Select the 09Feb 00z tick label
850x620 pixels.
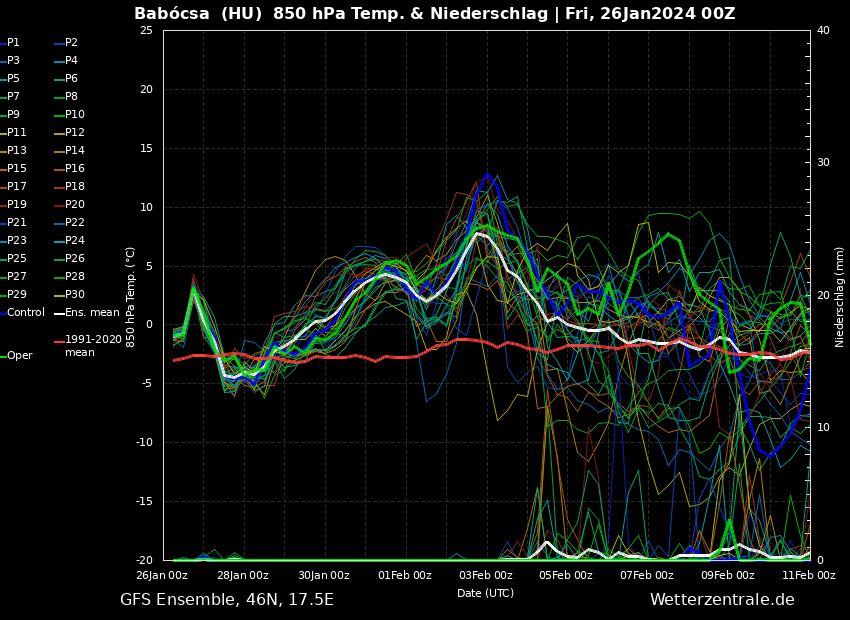[728, 575]
